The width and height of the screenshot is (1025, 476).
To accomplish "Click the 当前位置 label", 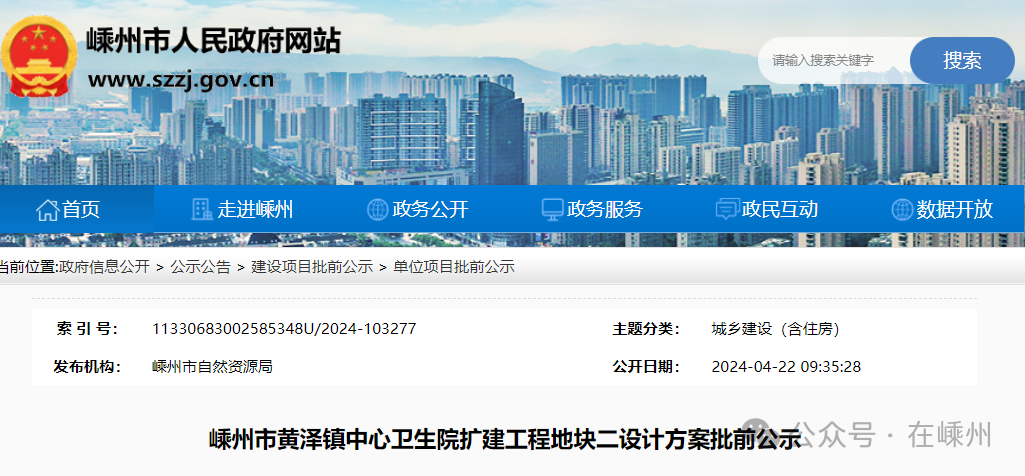I will point(29,267).
